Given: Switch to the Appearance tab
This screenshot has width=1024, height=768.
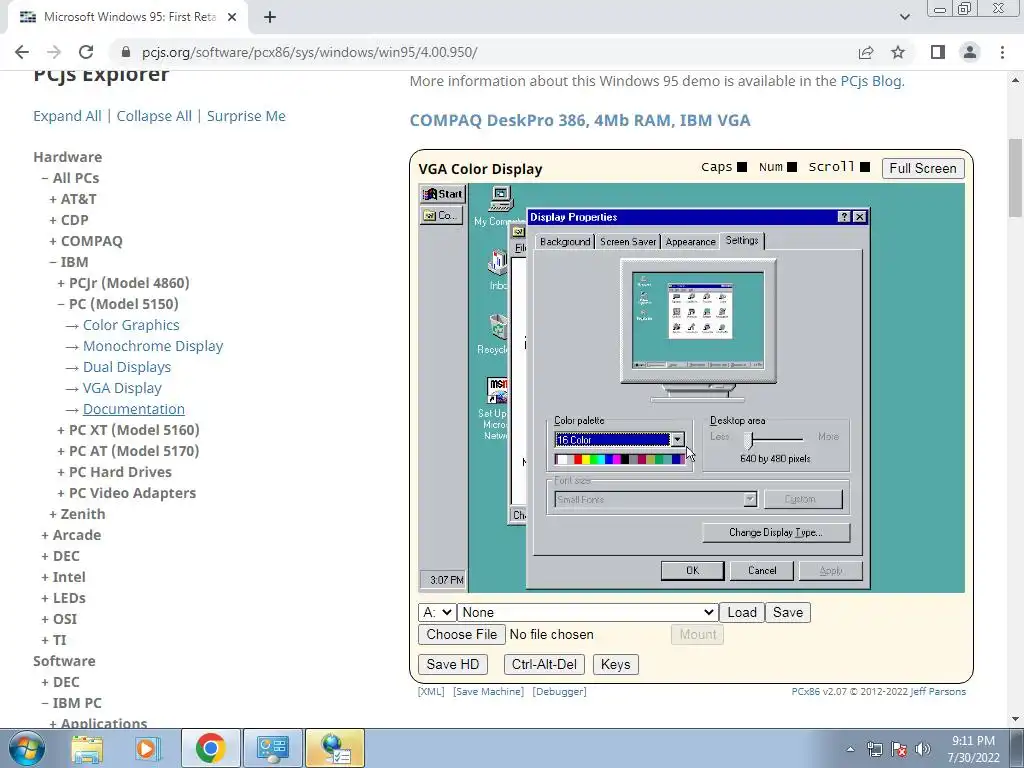Looking at the screenshot, I should point(690,242).
